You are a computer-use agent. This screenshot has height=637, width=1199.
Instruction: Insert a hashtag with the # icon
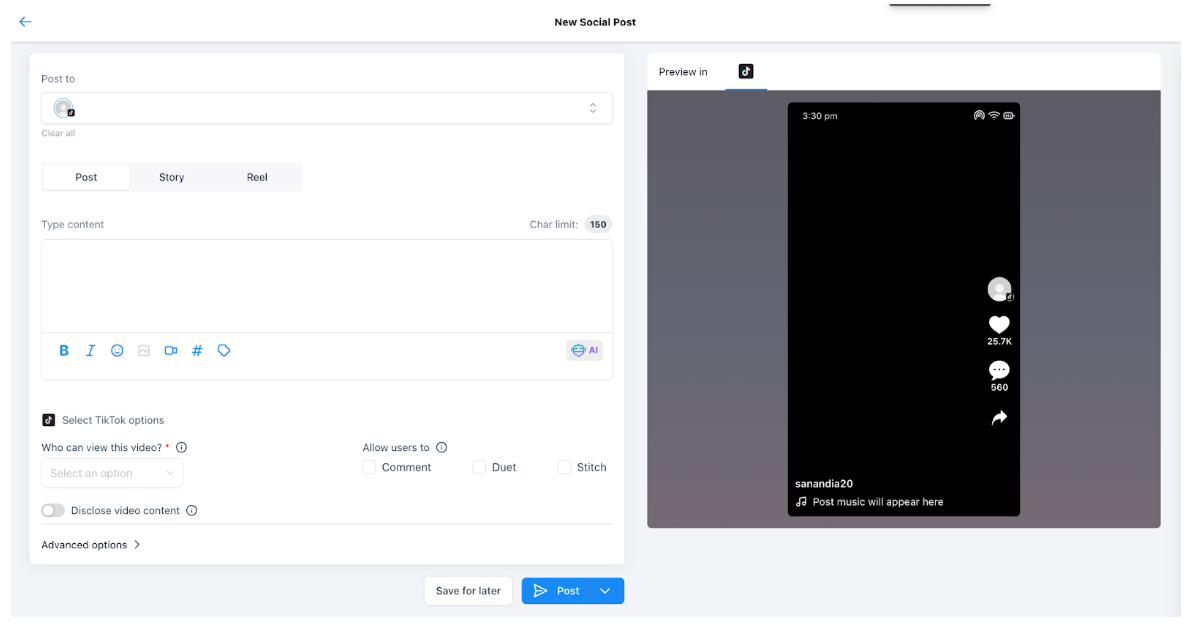(x=197, y=351)
